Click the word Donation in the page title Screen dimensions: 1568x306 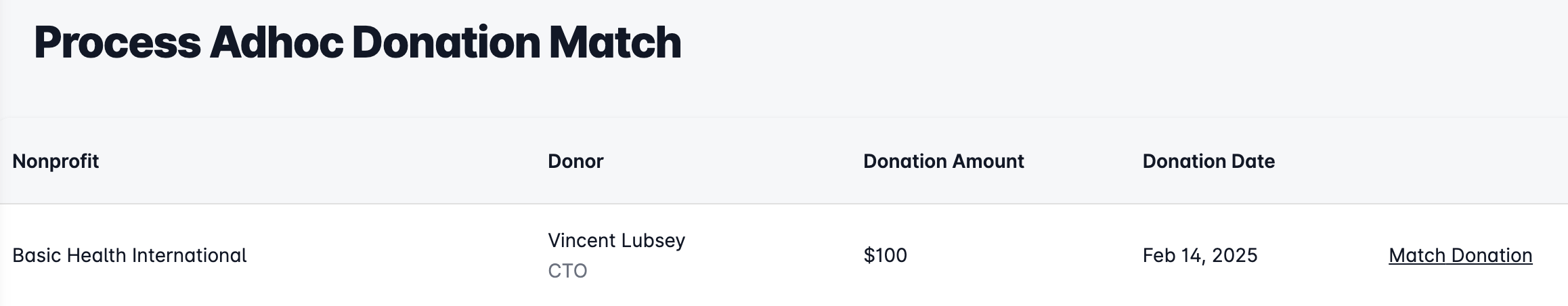(446, 43)
